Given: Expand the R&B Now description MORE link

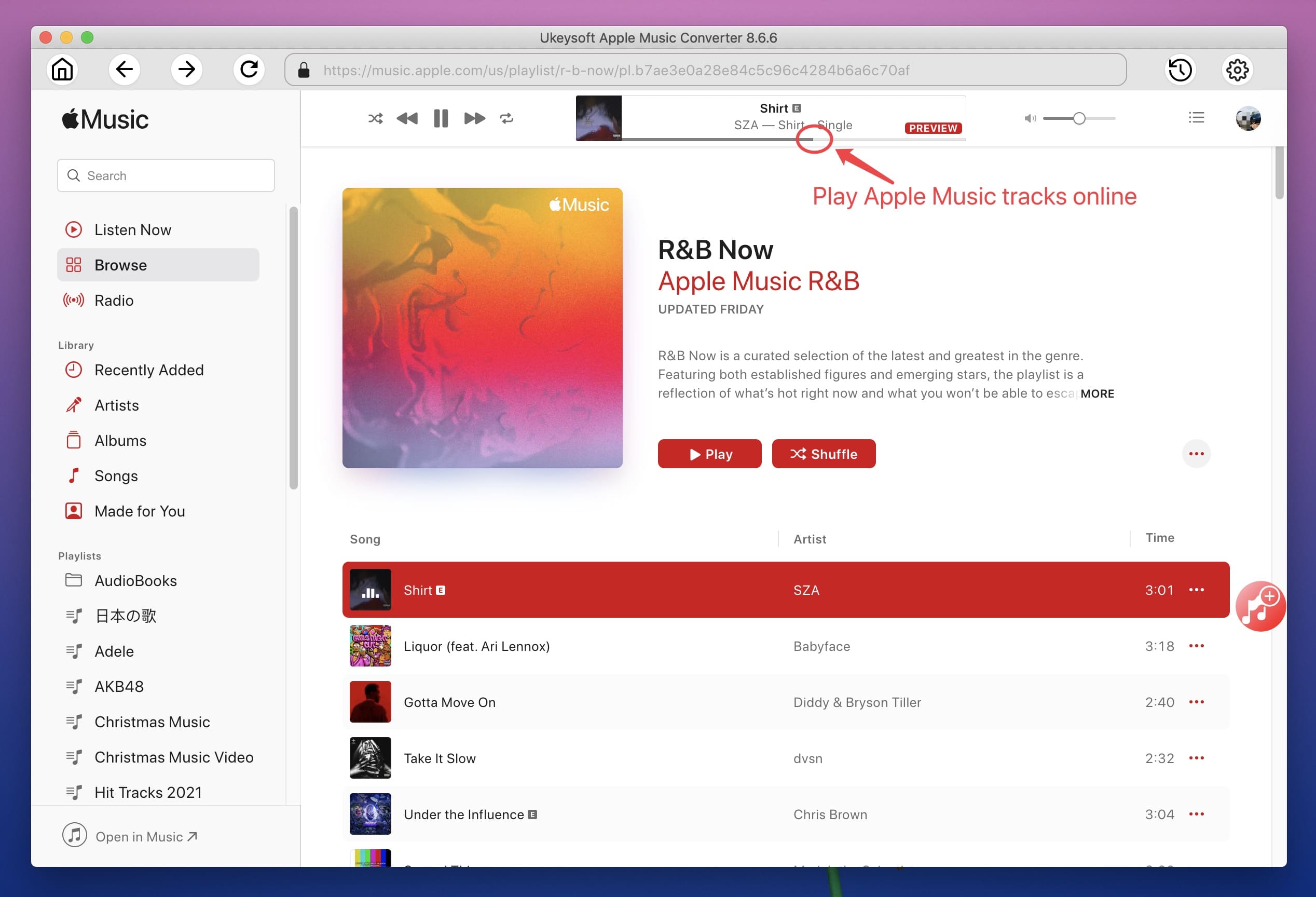Looking at the screenshot, I should click(1097, 393).
